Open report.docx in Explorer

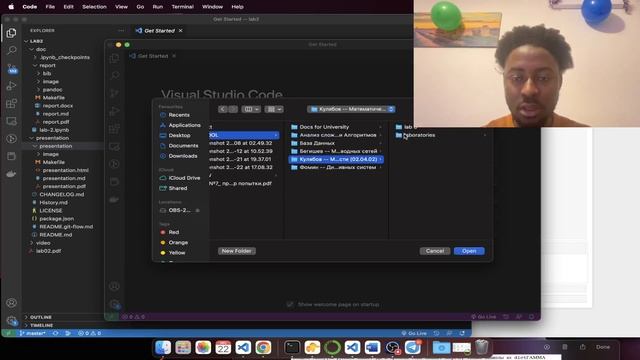[x=58, y=106]
